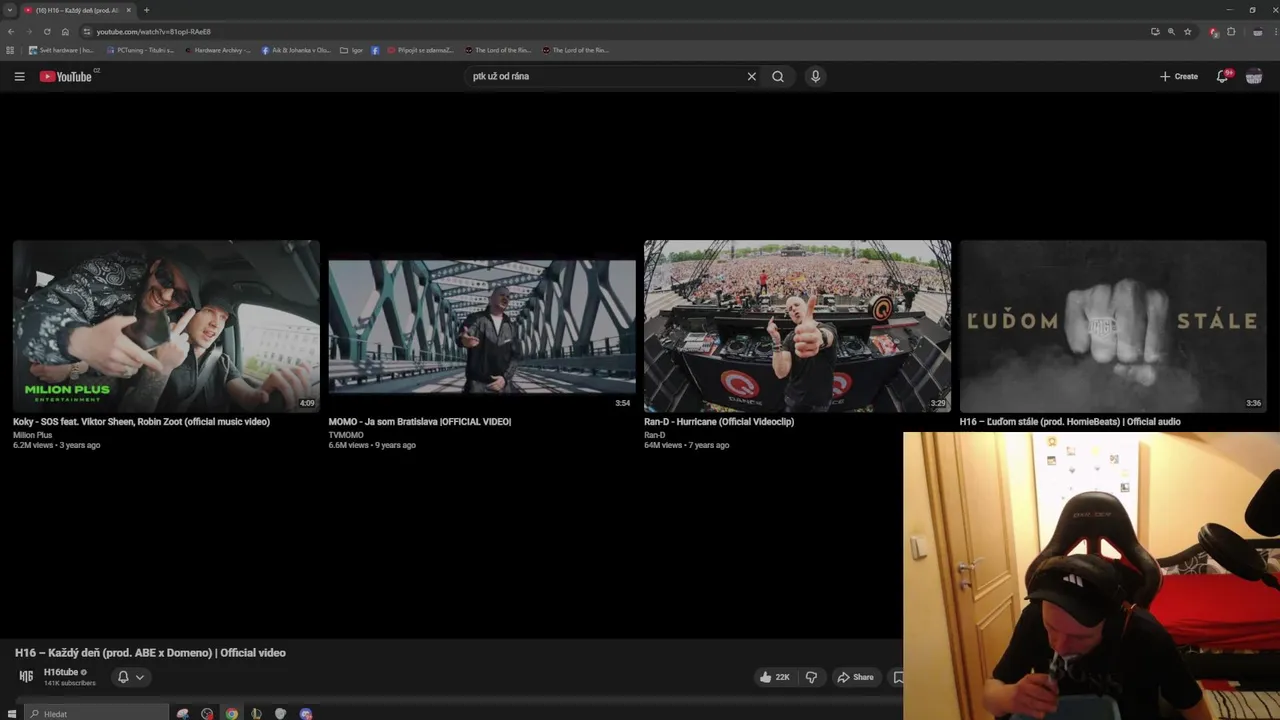Visit the TVMOMO channel
This screenshot has width=1280, height=720.
tap(346, 435)
